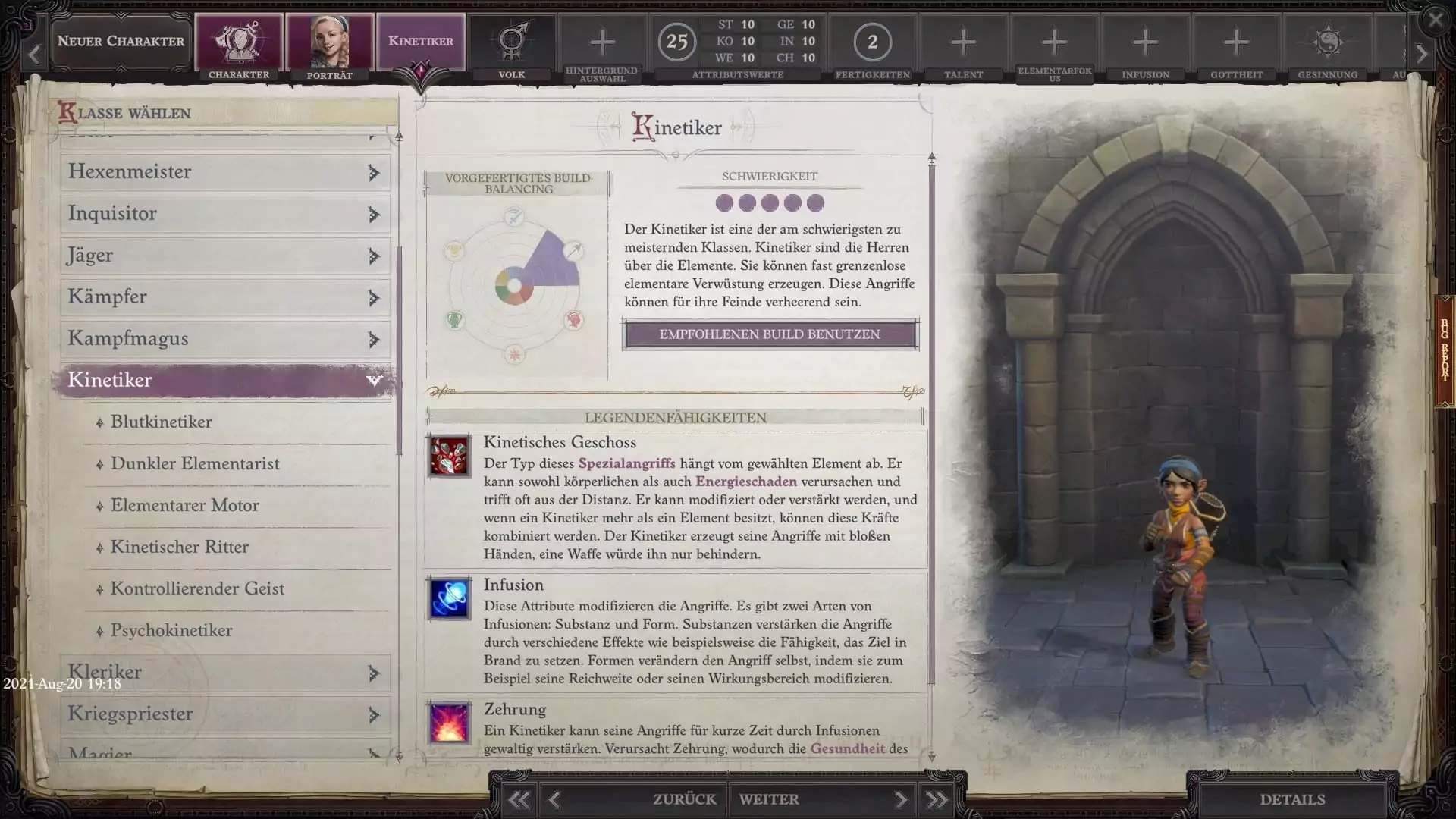
Task: Close the character creation screen
Action: tap(1436, 20)
